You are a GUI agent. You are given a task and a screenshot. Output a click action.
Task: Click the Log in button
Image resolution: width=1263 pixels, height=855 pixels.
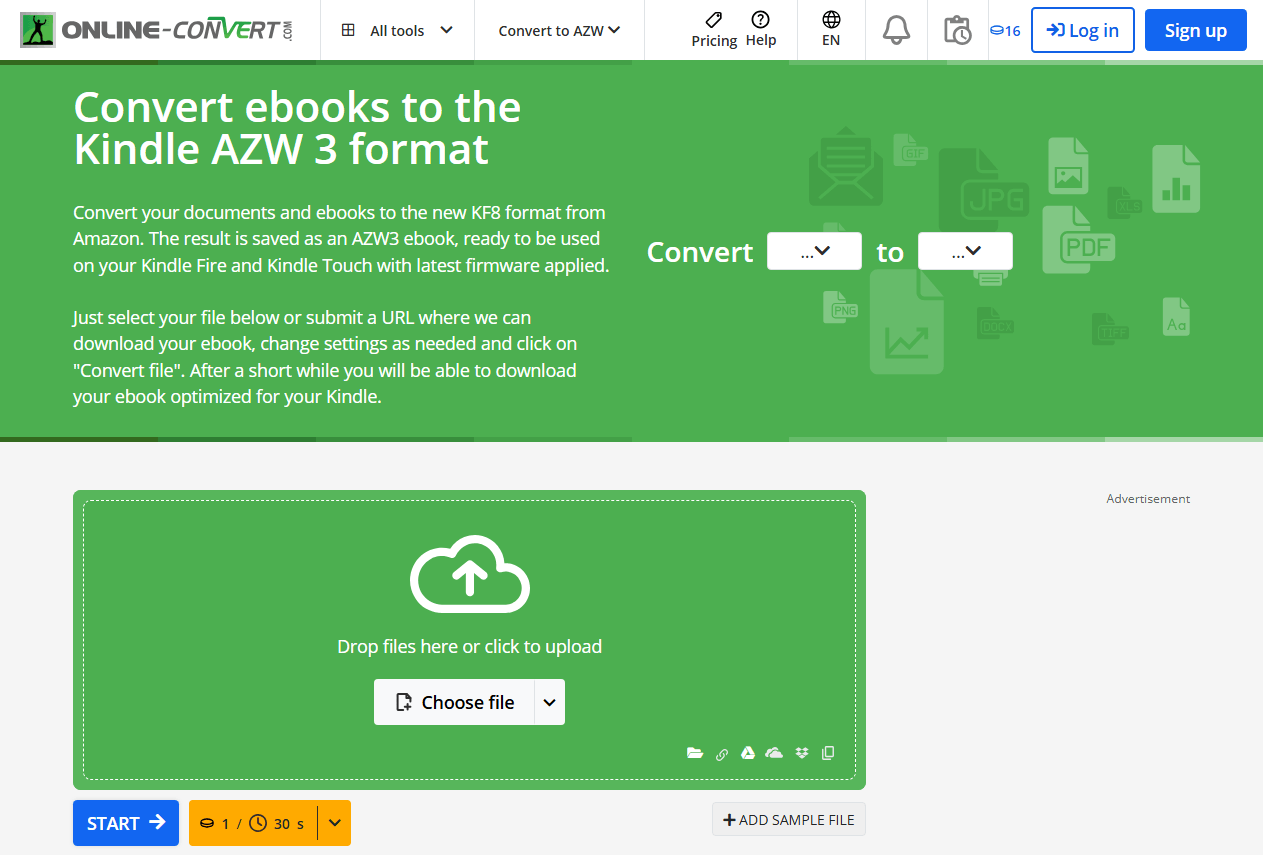[1083, 30]
